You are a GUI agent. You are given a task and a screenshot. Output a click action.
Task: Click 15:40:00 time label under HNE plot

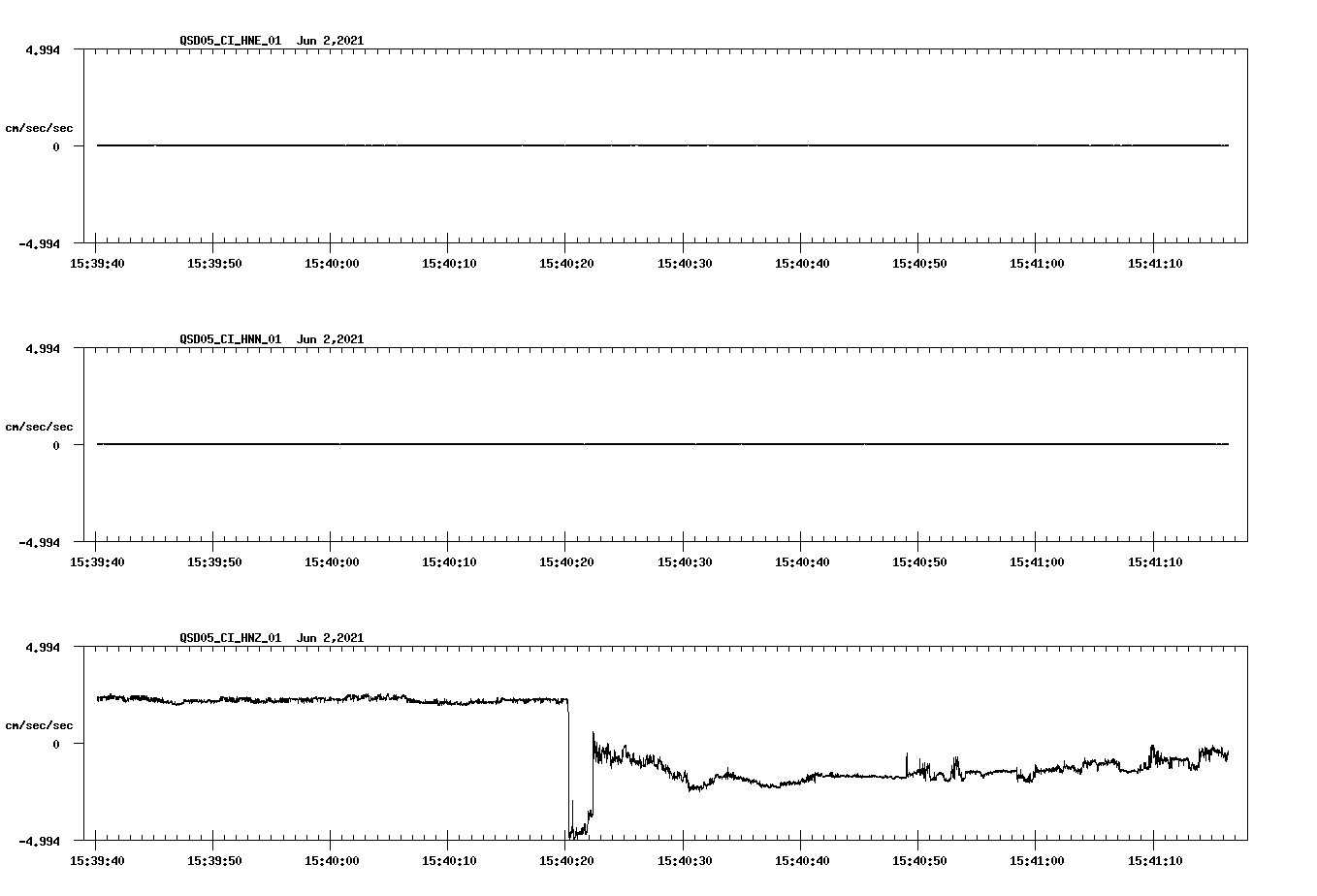point(332,263)
